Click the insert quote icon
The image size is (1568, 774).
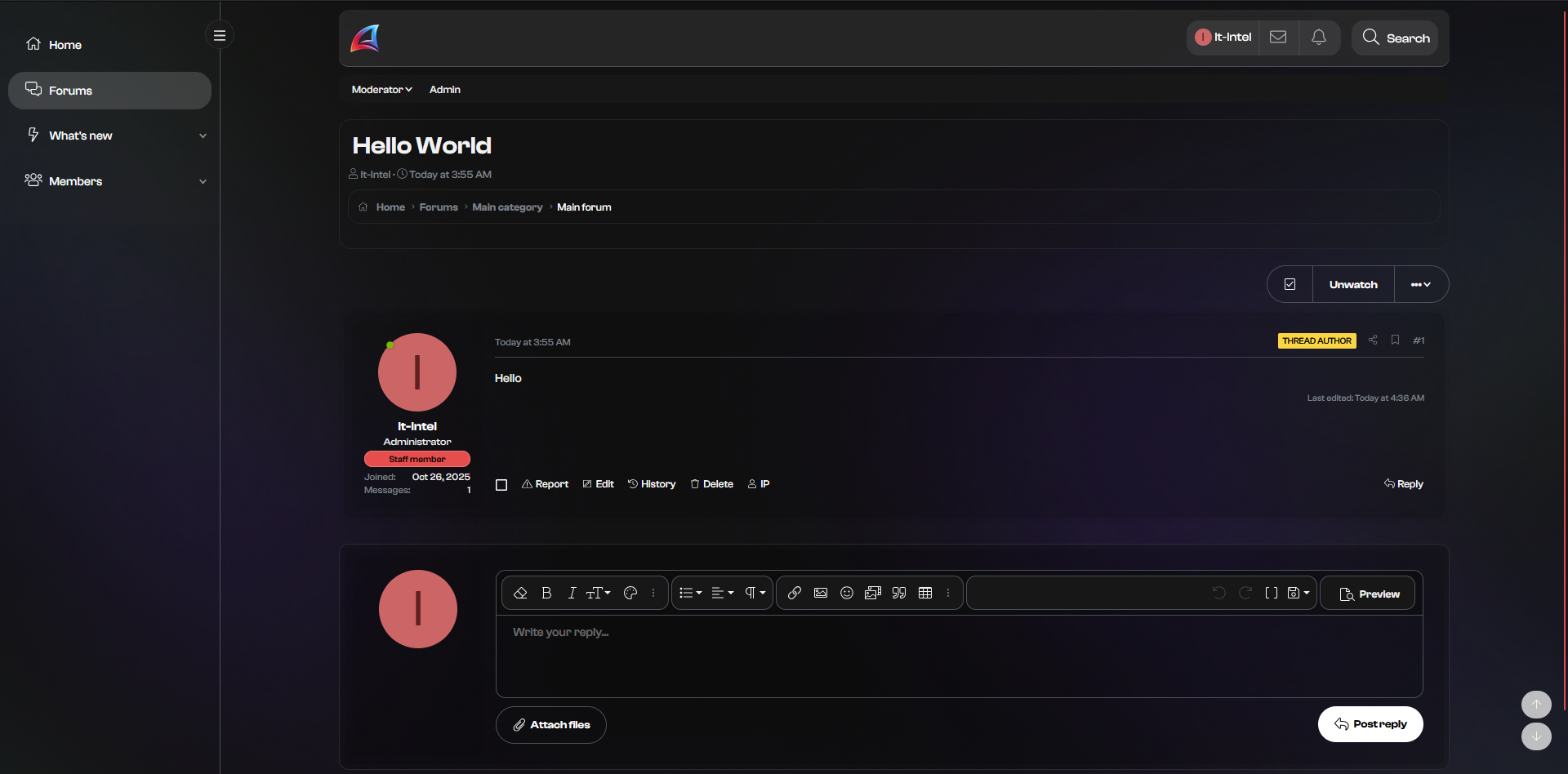pos(899,594)
